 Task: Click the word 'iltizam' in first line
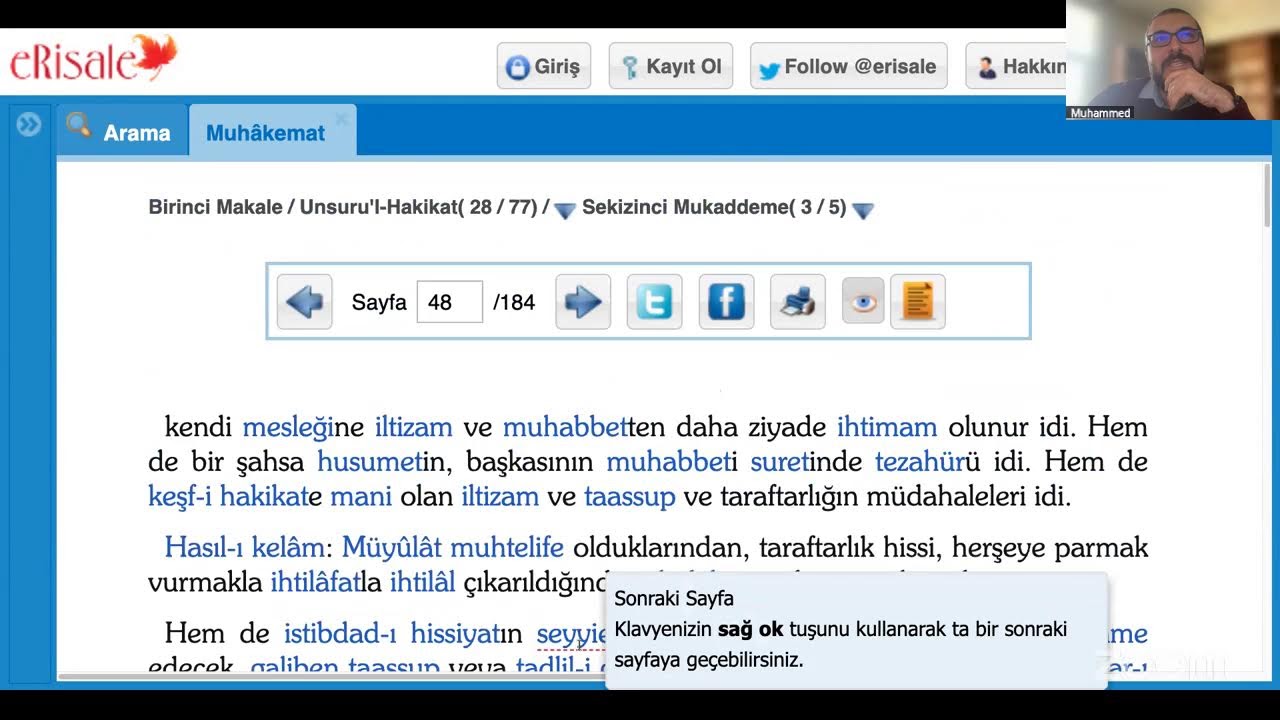(414, 428)
